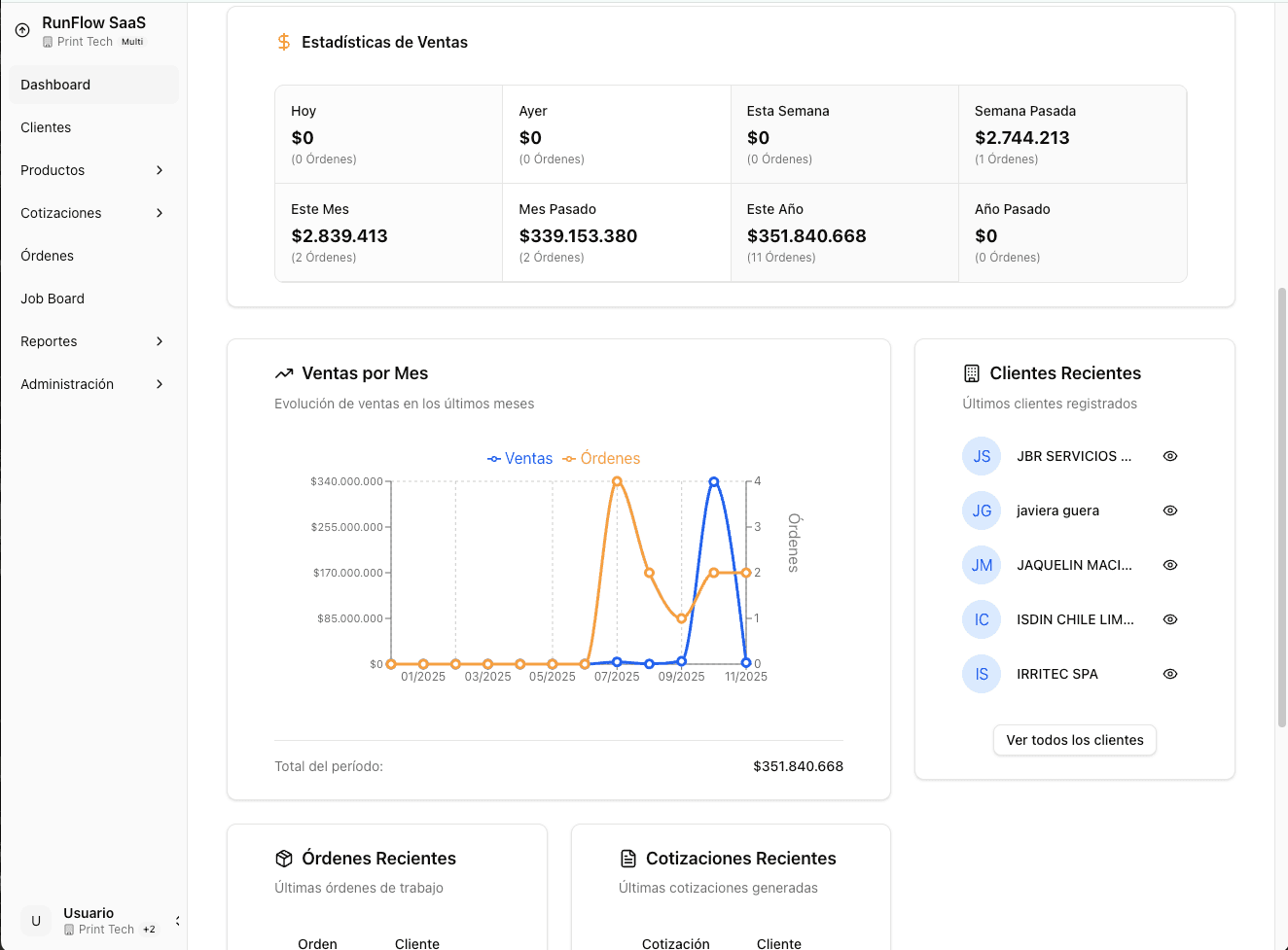Toggle the Ventas series in chart legend
The image size is (1288, 950).
click(520, 459)
